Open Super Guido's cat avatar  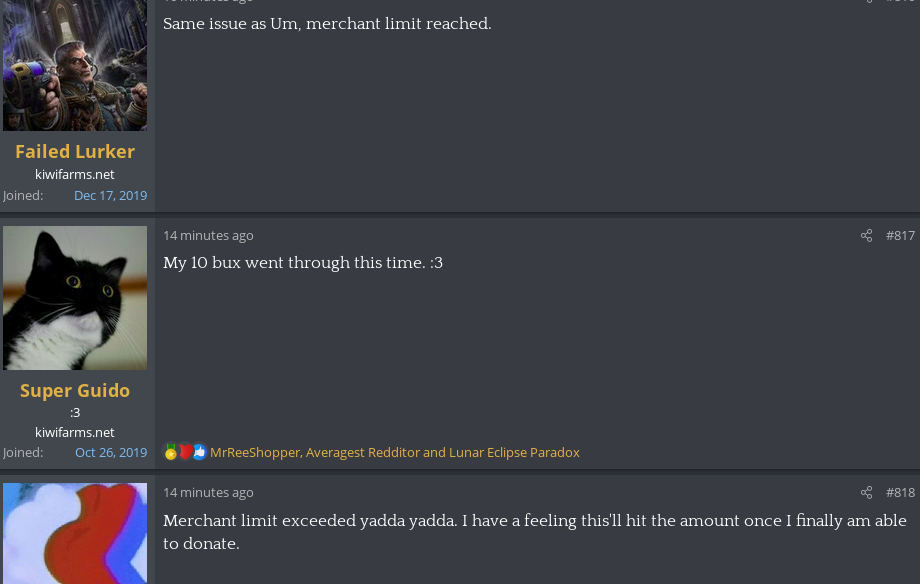coord(75,298)
